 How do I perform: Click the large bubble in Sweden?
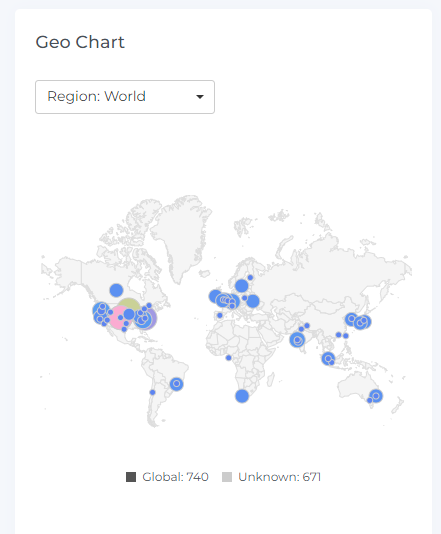(x=241, y=286)
